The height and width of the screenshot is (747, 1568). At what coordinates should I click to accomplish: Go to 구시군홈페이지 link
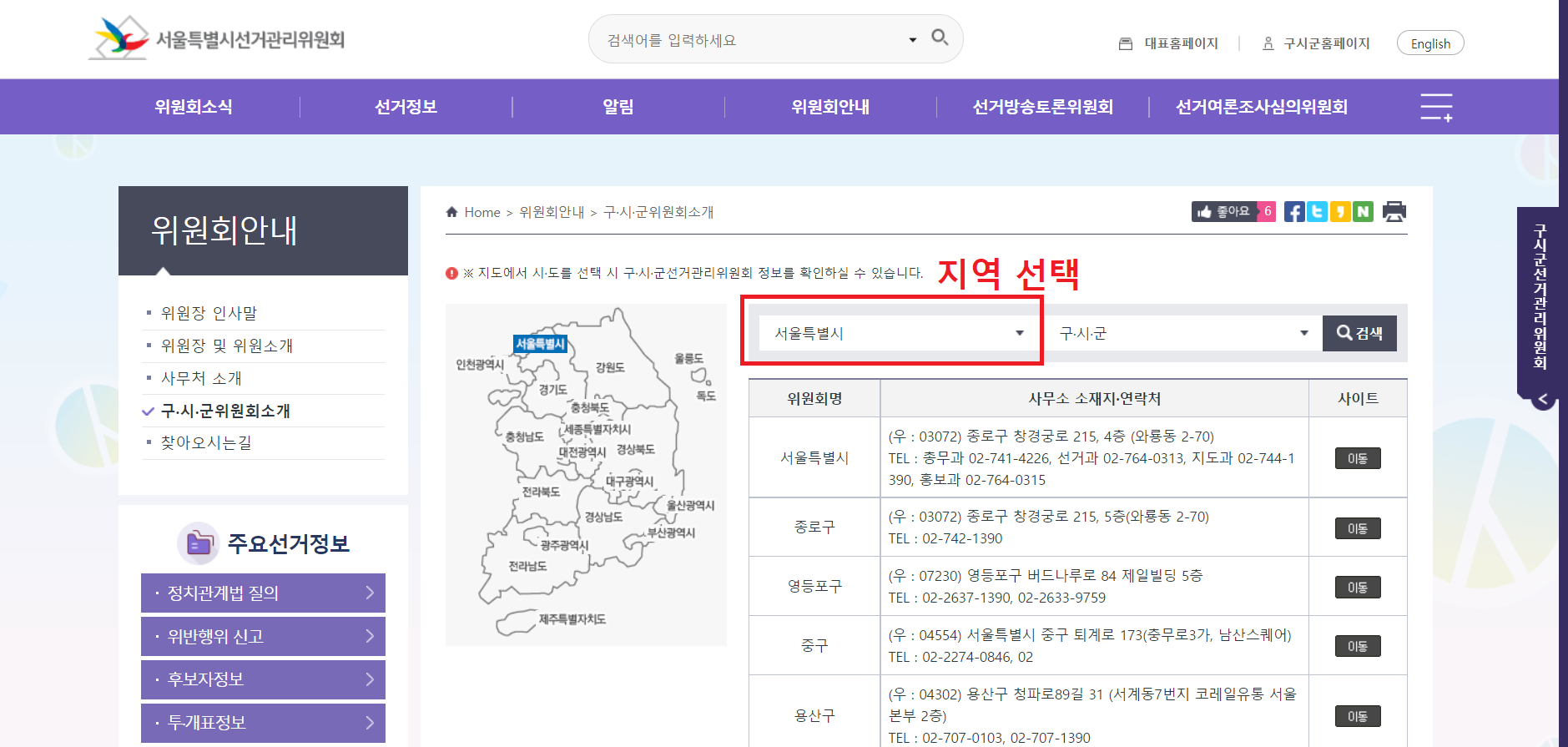1317,43
